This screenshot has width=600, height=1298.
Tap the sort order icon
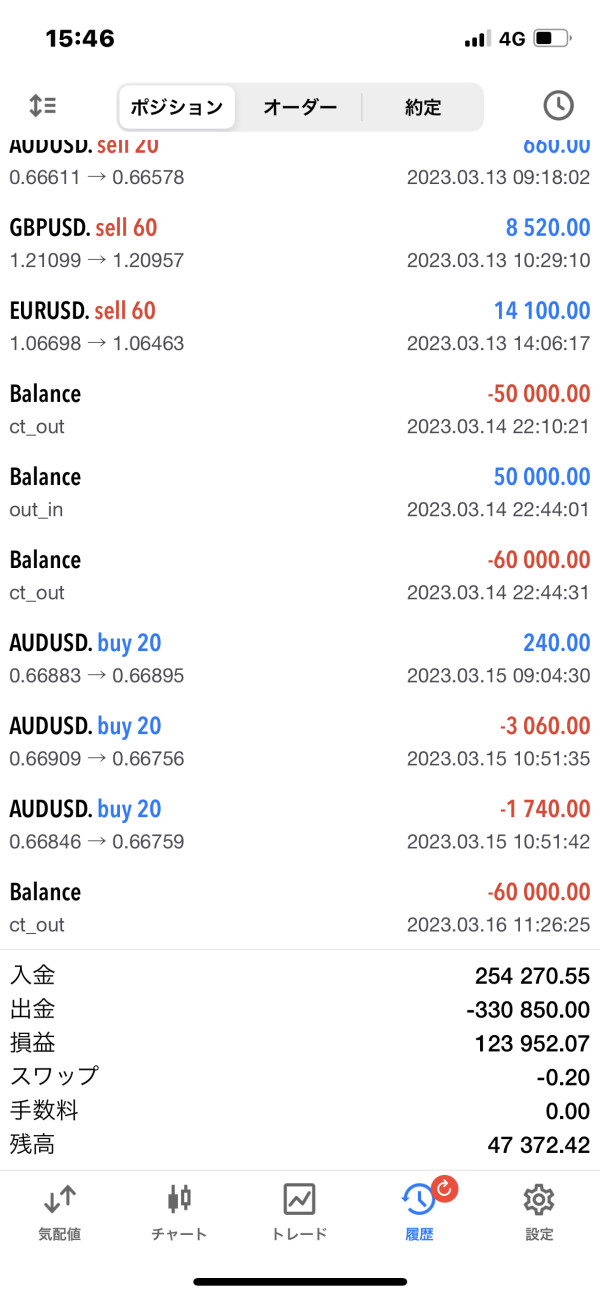pos(43,106)
